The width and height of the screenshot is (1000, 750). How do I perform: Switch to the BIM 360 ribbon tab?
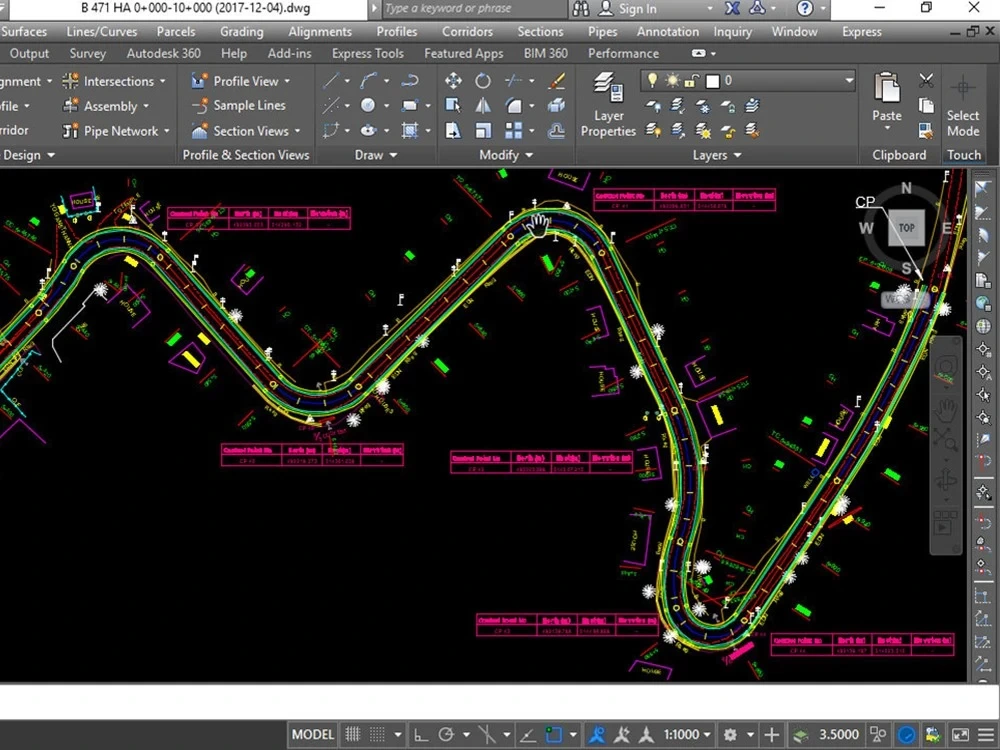[545, 54]
